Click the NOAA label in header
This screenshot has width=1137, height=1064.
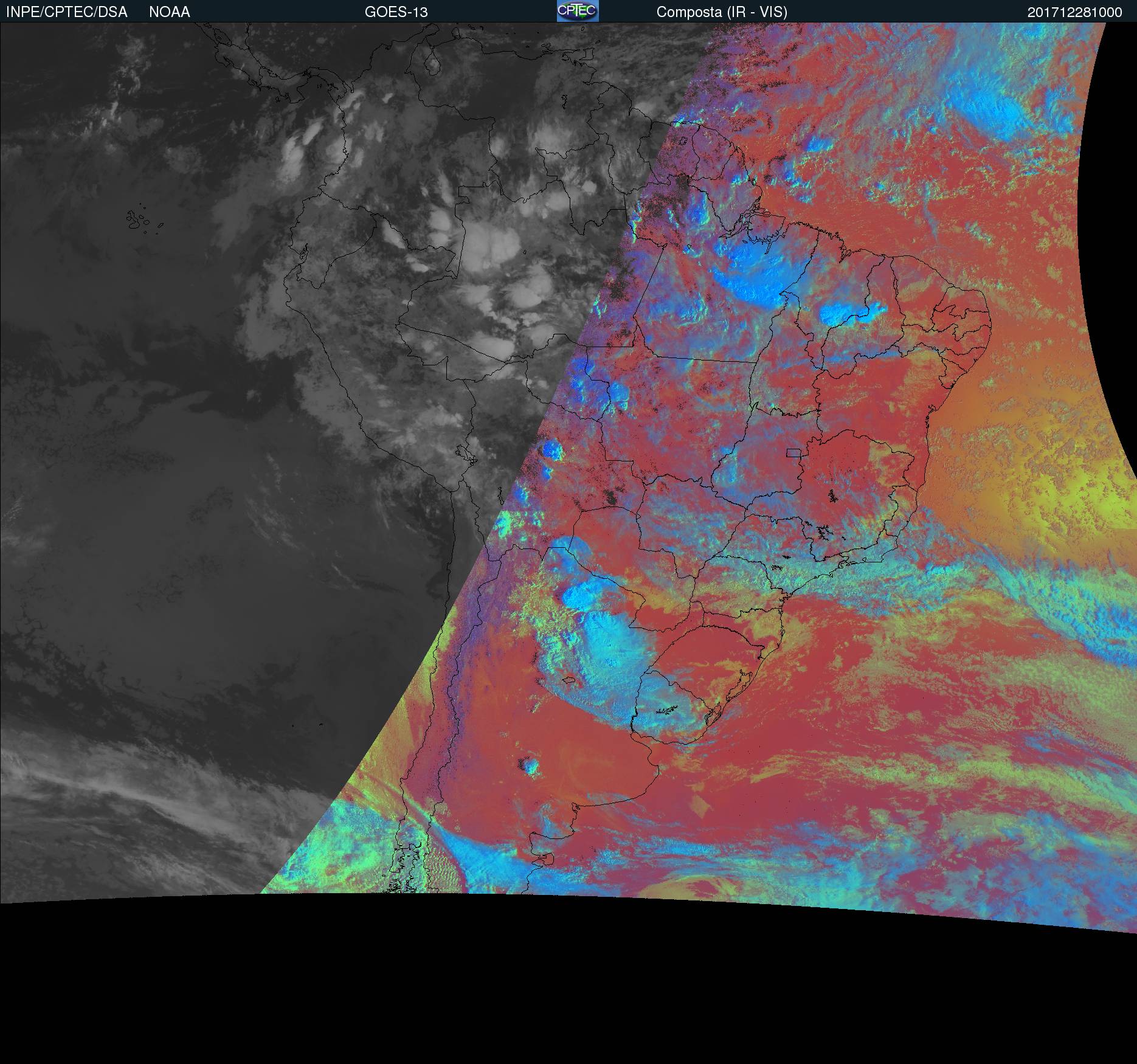[x=170, y=12]
